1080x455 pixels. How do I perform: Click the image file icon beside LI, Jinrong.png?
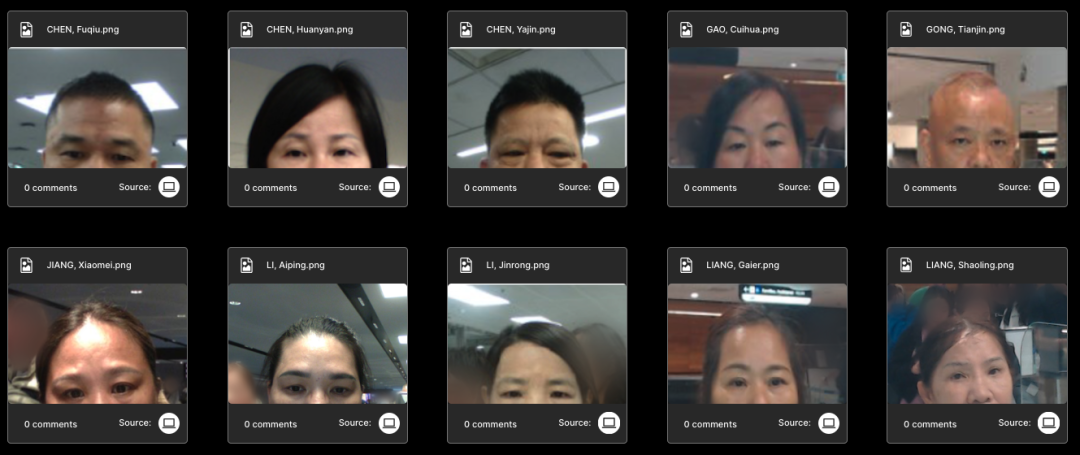(467, 265)
